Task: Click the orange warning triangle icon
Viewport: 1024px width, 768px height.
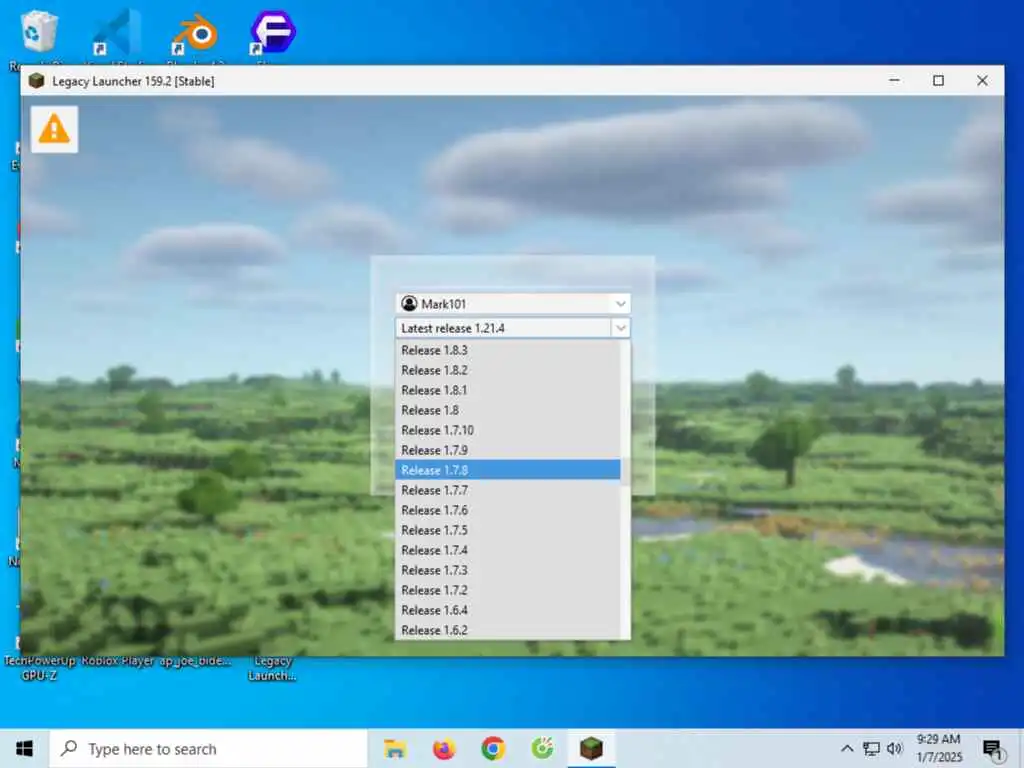Action: click(x=54, y=129)
